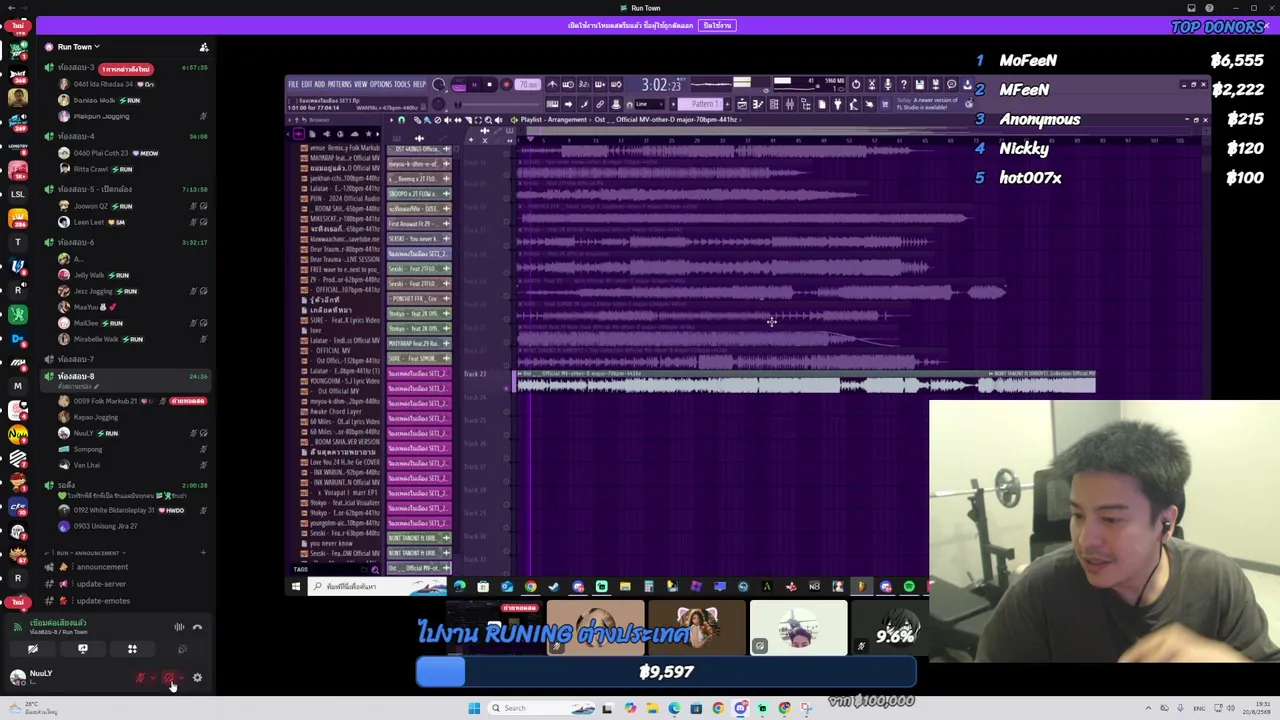This screenshot has height=720, width=1280.
Task: Open the FL Studio mixer view icon
Action: 789,104
